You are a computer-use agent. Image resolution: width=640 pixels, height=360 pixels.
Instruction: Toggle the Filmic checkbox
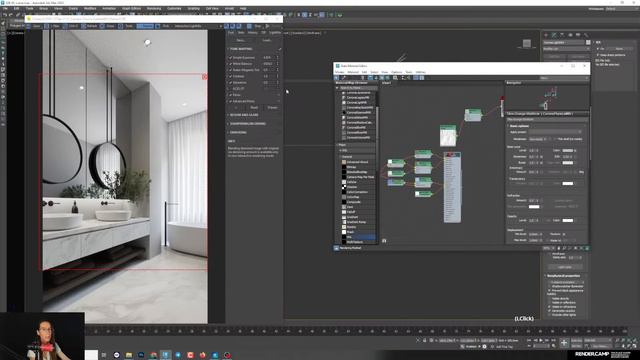231,95
